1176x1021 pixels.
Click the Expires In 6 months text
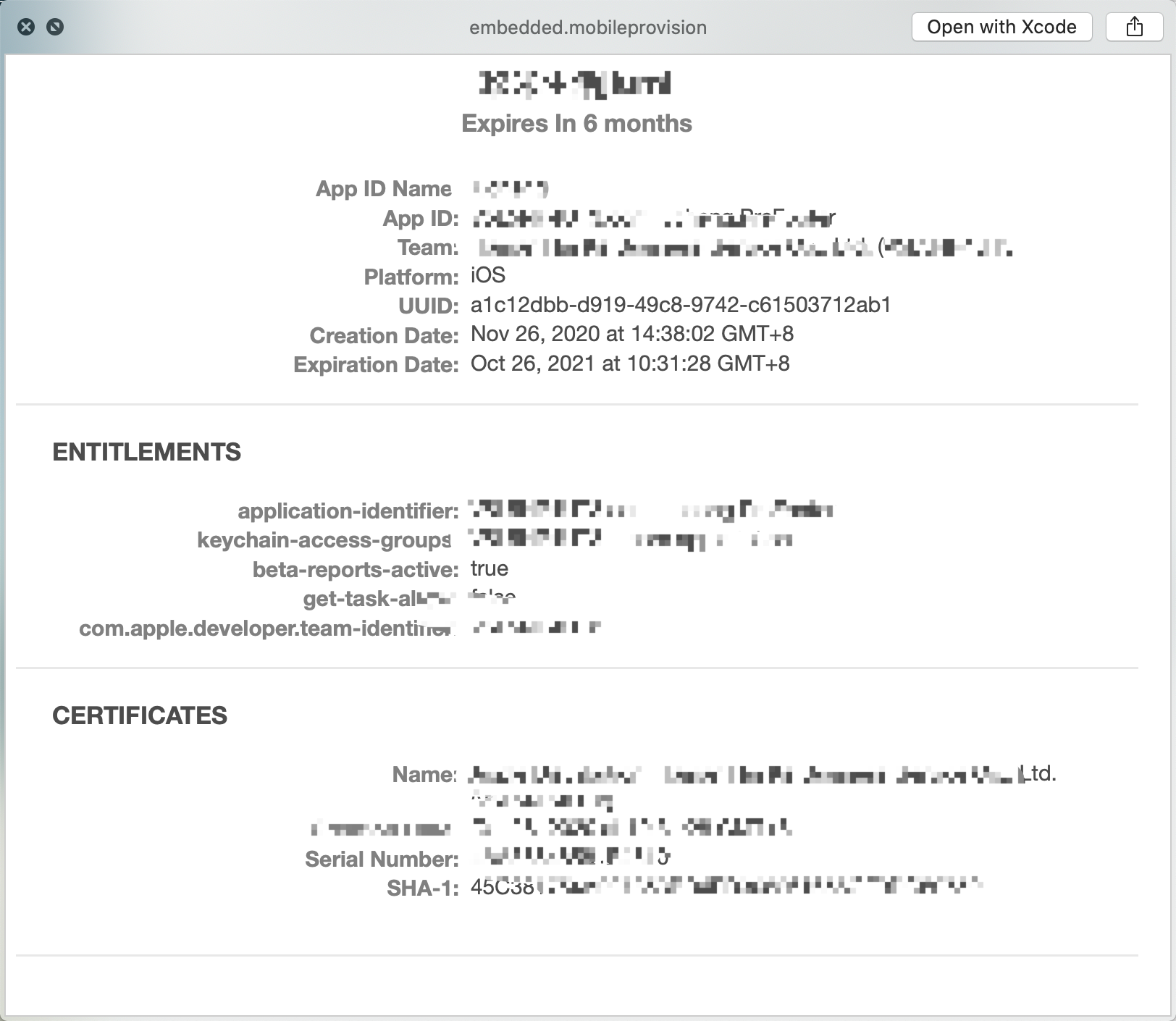(x=577, y=123)
